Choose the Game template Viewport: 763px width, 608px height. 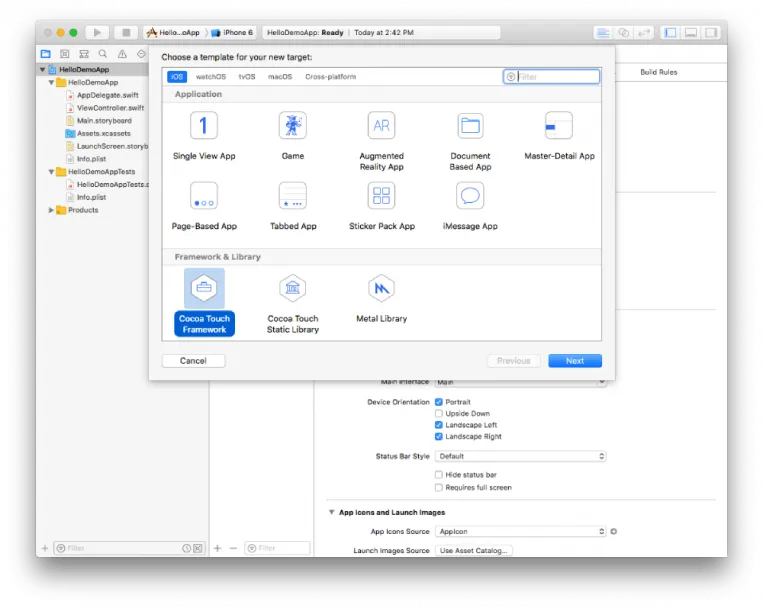click(292, 135)
